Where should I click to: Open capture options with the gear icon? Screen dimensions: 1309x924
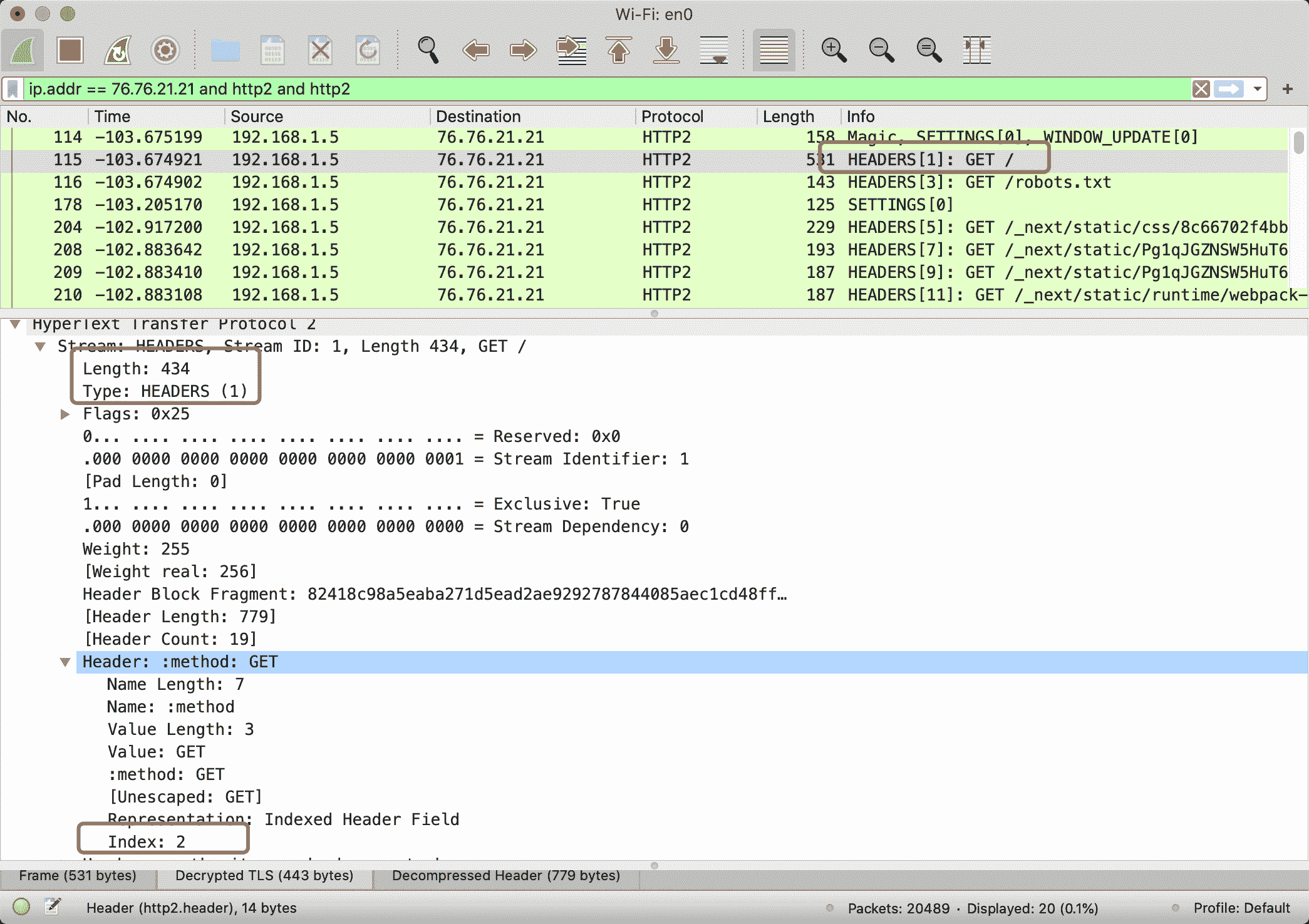click(x=164, y=50)
